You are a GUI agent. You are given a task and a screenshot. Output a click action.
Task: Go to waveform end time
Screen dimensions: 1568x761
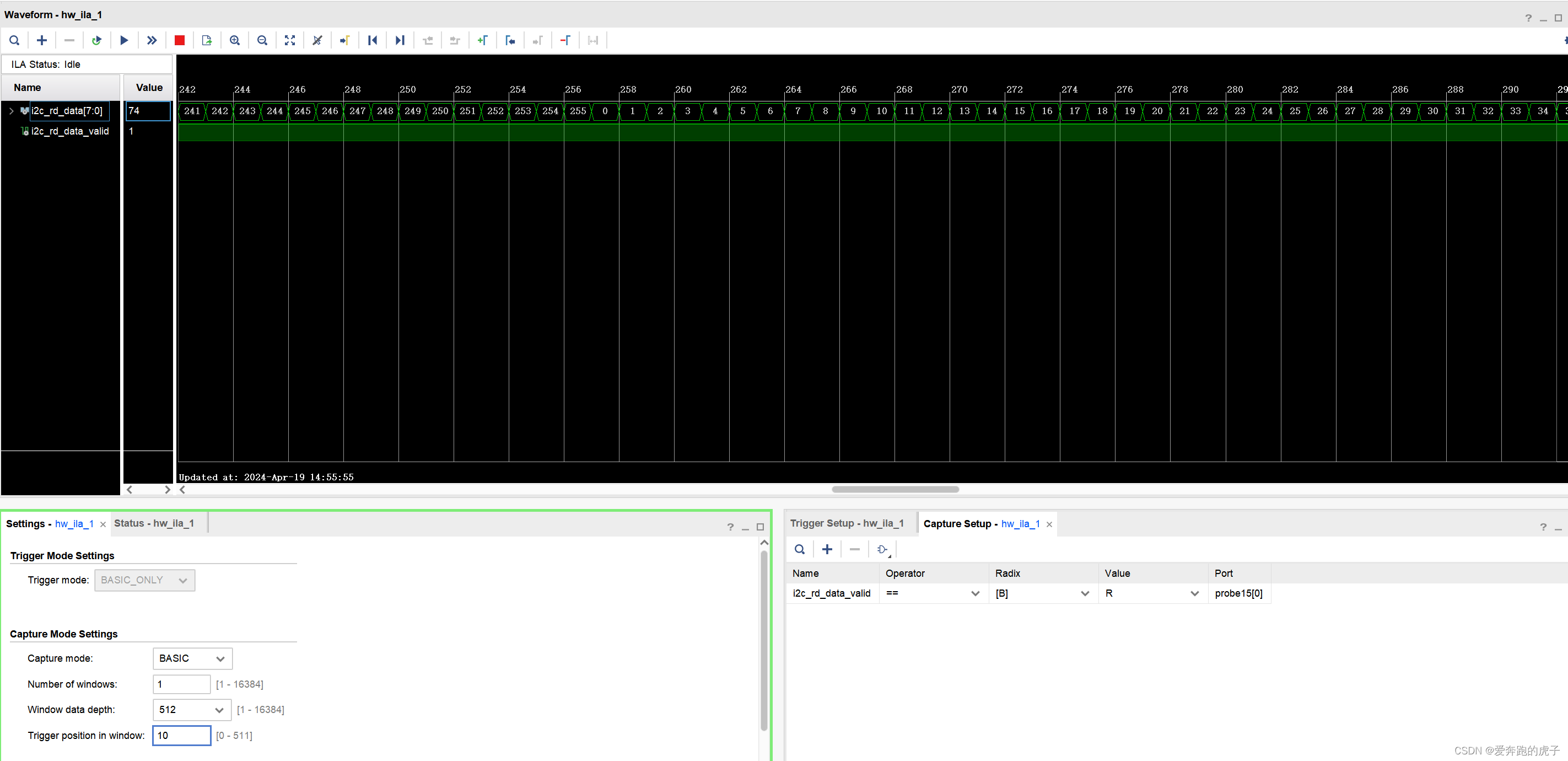(x=400, y=40)
